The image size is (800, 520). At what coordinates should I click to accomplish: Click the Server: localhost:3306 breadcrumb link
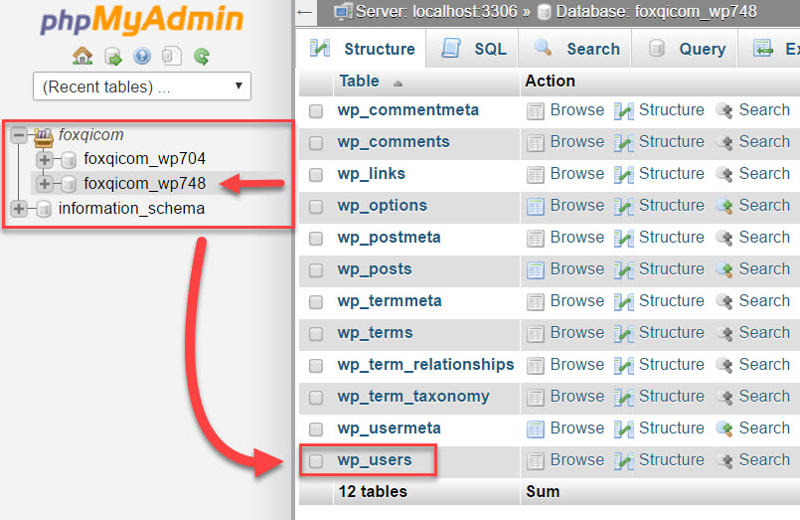(436, 11)
